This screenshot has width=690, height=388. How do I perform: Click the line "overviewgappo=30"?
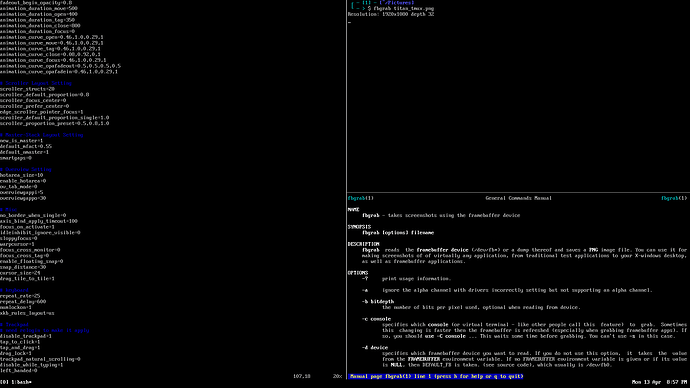point(23,198)
